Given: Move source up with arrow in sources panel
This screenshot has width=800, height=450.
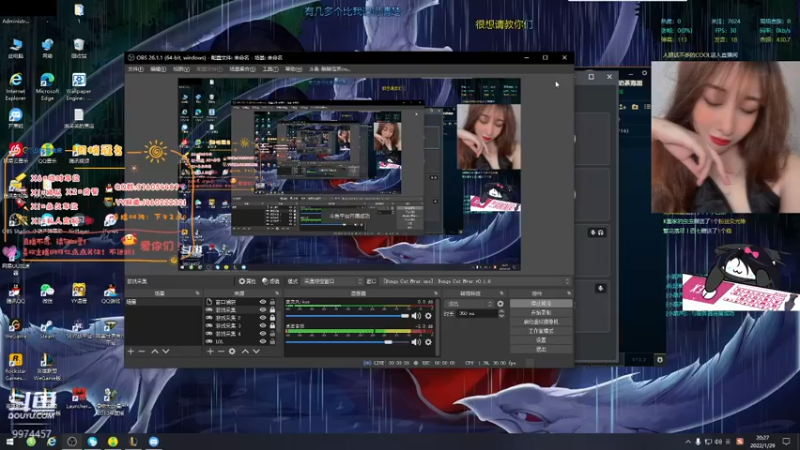Looking at the screenshot, I should coord(245,351).
